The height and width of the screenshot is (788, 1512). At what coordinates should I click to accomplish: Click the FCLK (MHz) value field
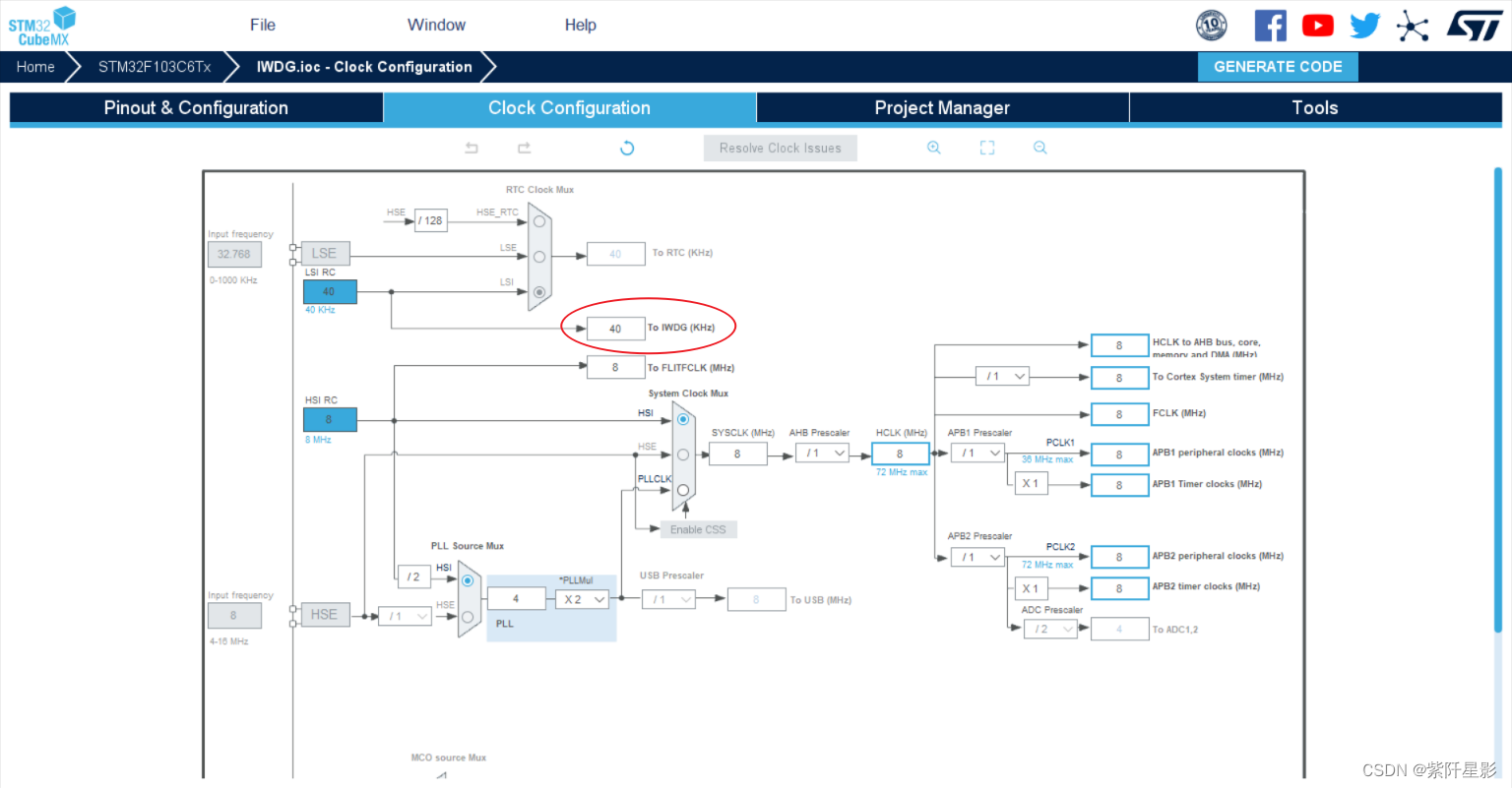pyautogui.click(x=1119, y=414)
